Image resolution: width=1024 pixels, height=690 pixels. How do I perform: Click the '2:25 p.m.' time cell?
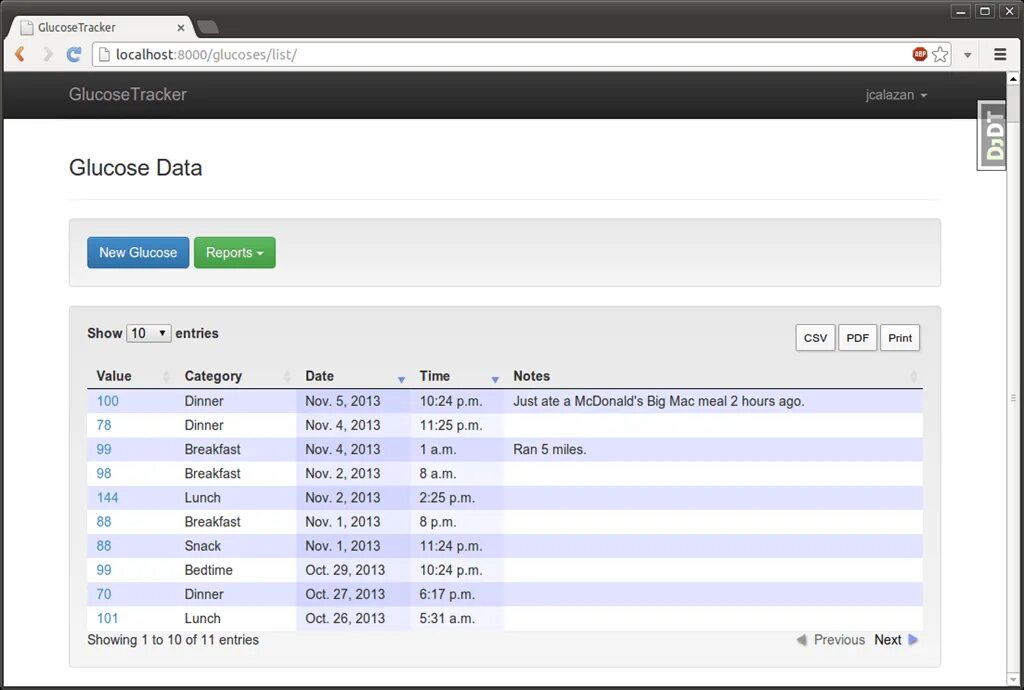(x=457, y=497)
